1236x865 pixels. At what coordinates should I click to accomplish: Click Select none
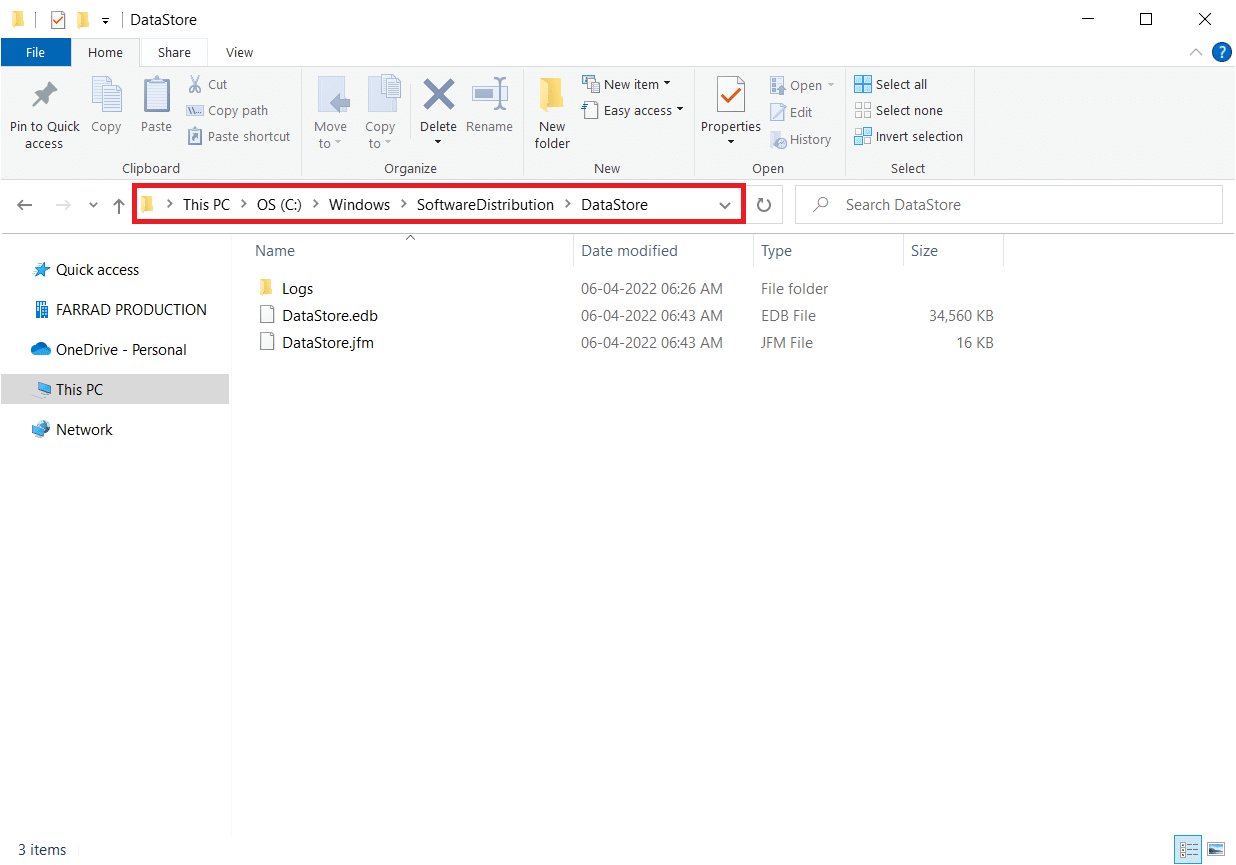899,110
